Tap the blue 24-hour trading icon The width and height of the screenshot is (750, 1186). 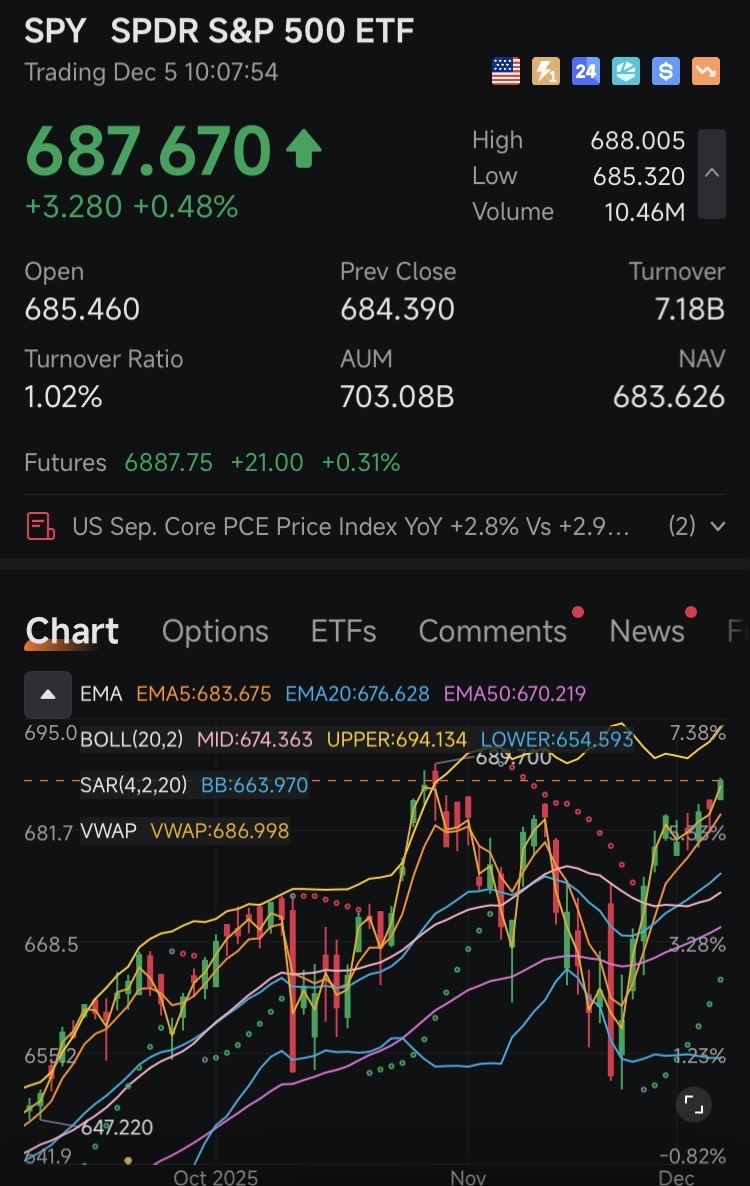pos(586,72)
